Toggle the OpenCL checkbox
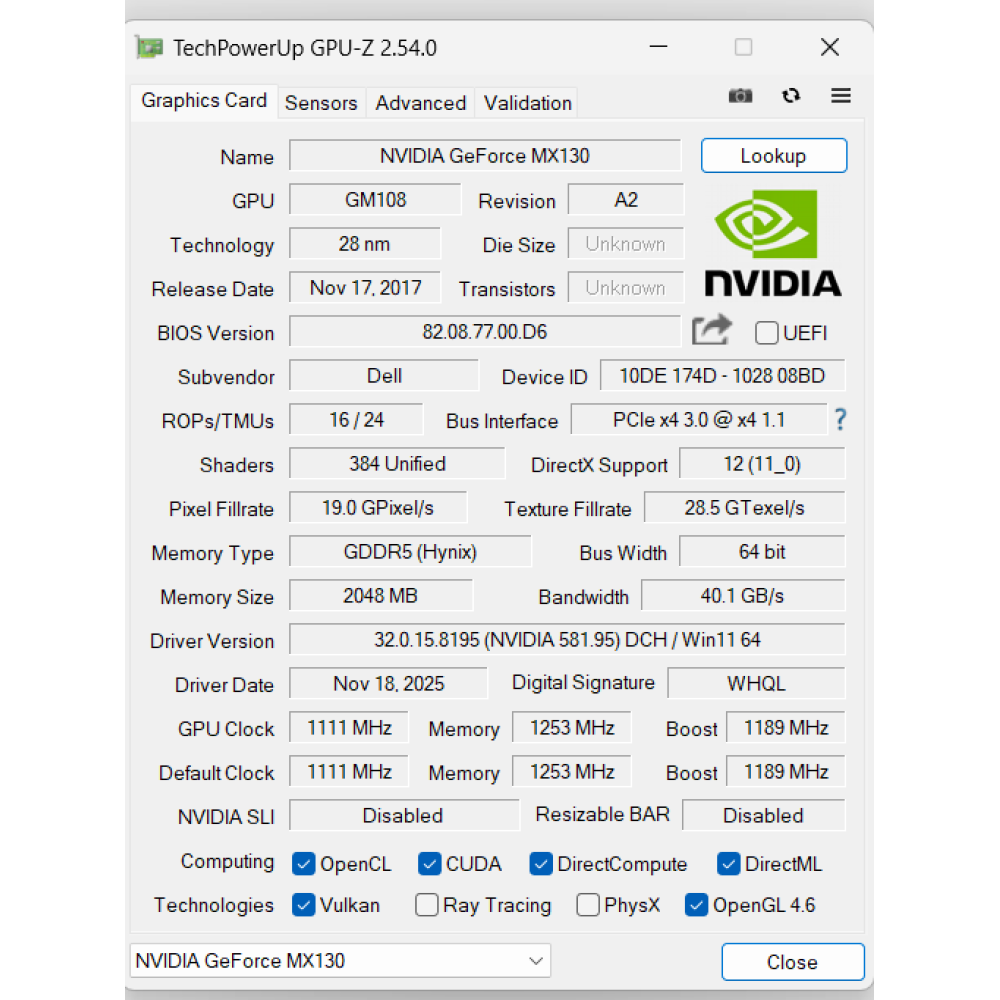 click(x=304, y=864)
